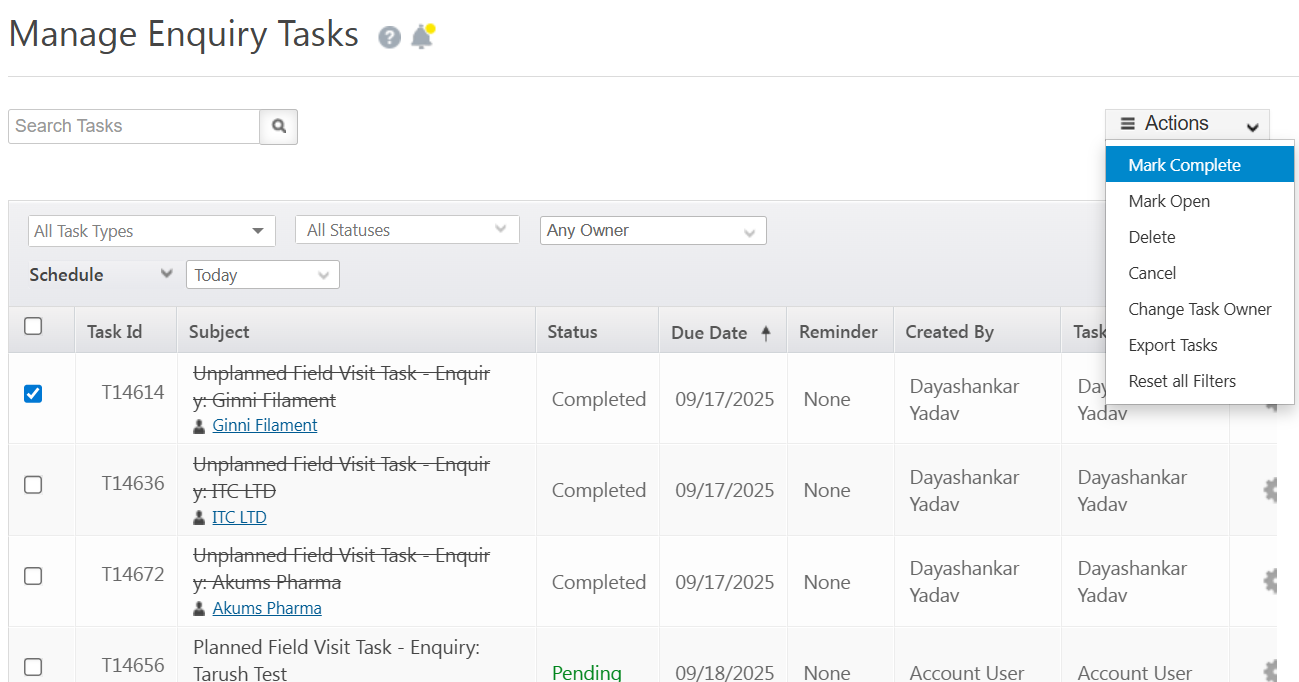Select Mark Complete from Actions menu
This screenshot has height=682, width=1299.
[1184, 165]
